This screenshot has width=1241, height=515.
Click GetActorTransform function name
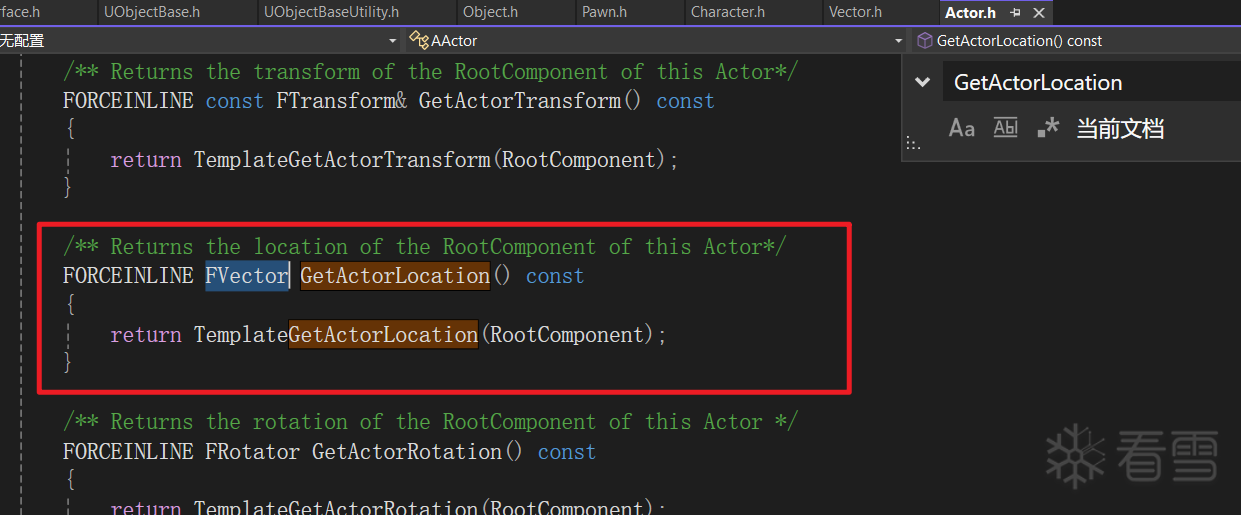click(x=520, y=101)
